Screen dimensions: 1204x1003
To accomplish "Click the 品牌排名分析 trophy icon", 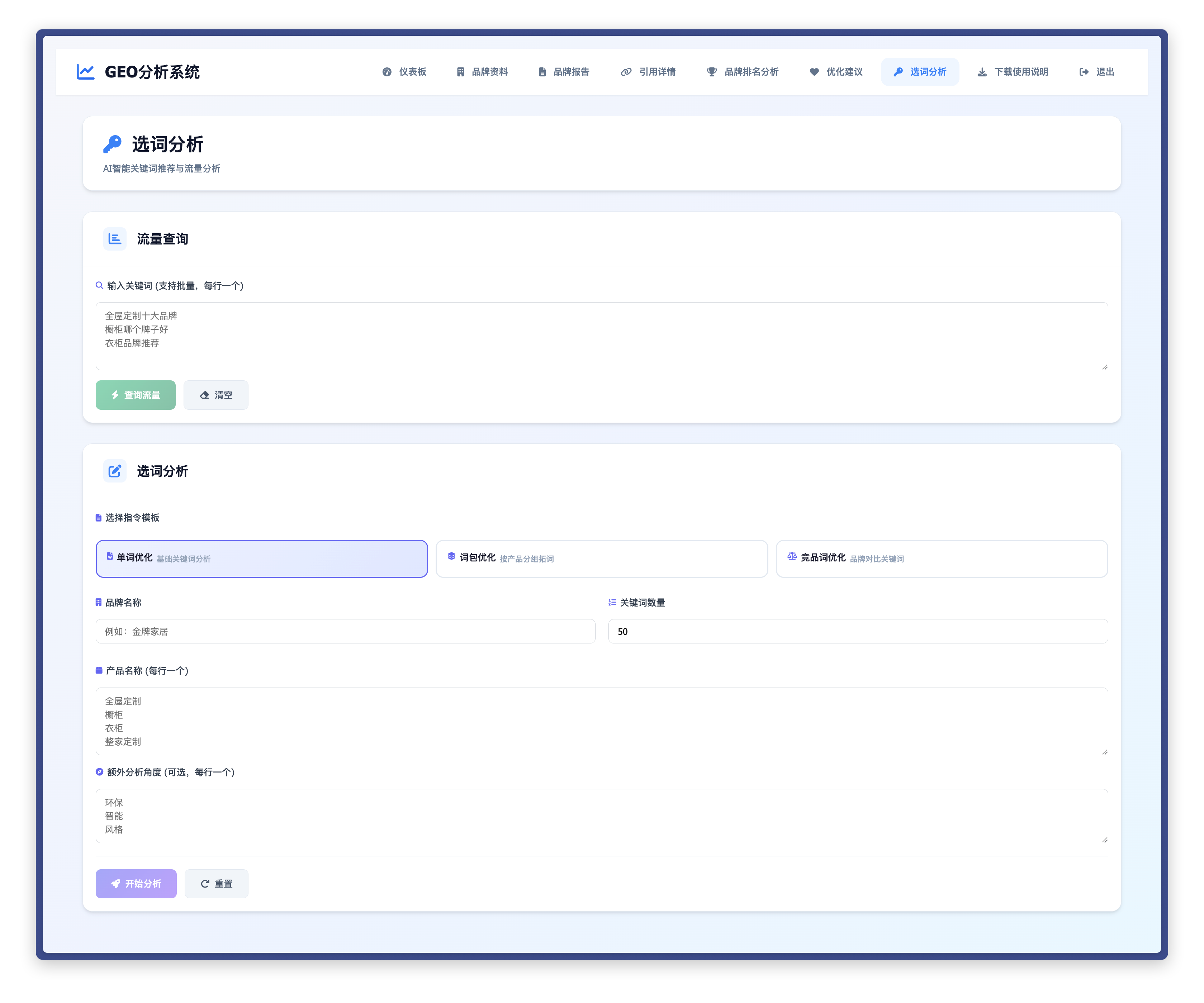I will (x=711, y=72).
